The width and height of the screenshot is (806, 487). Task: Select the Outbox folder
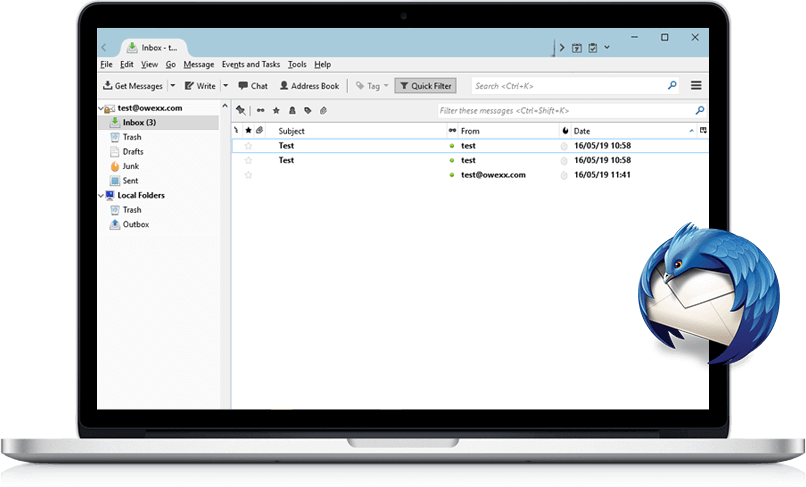pos(136,224)
